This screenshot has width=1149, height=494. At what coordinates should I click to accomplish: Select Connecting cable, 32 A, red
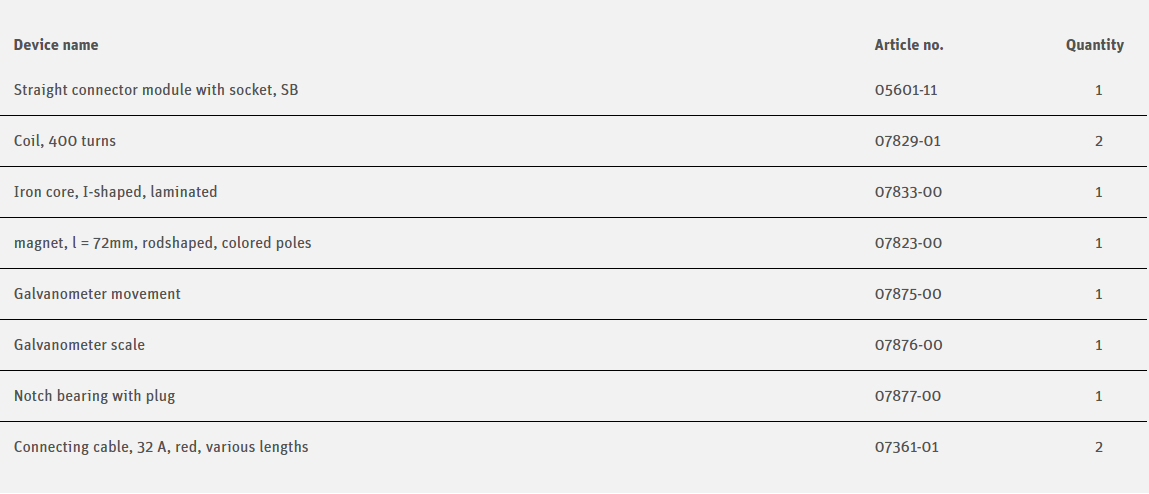pyautogui.click(x=161, y=447)
